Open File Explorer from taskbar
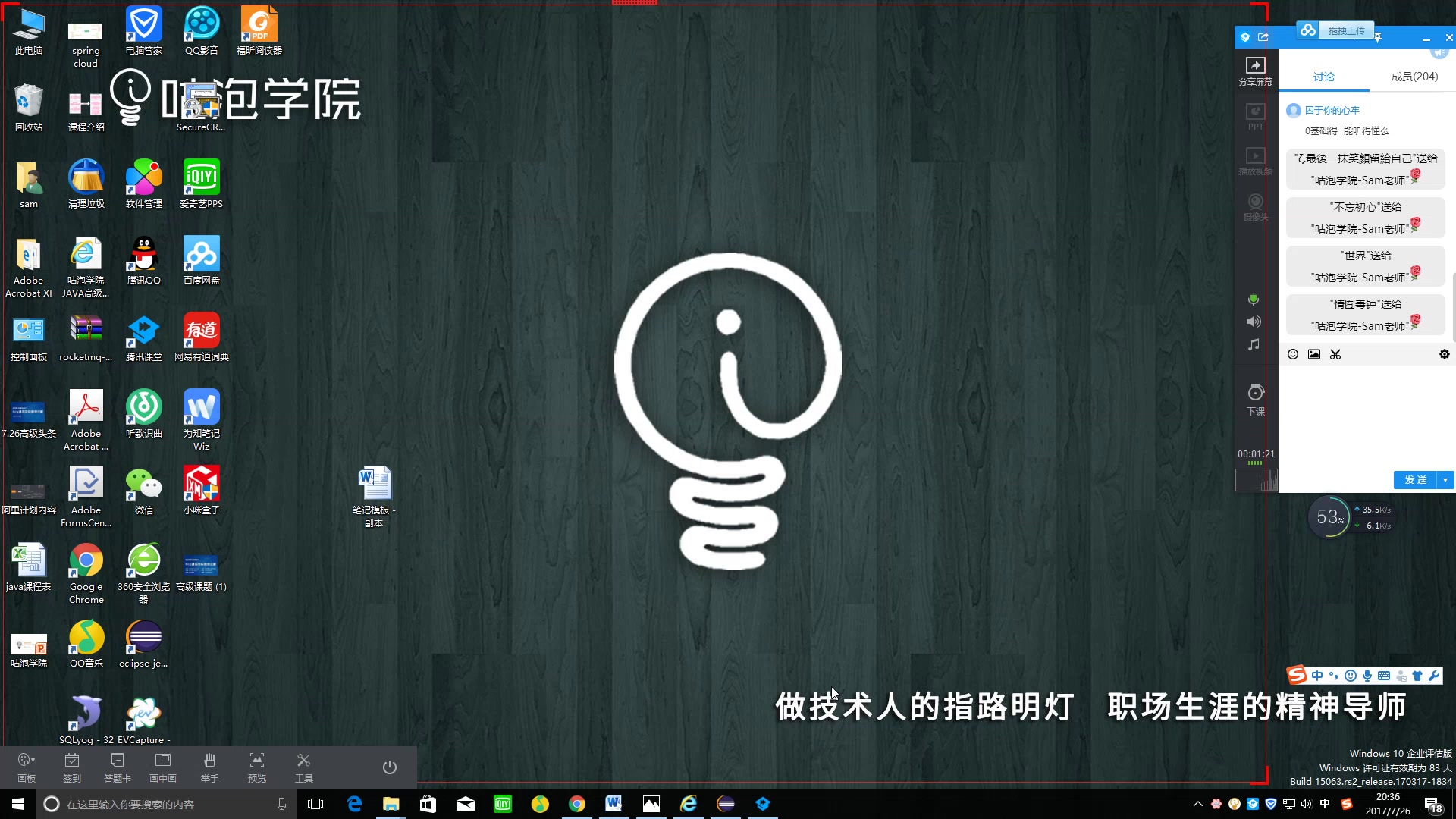Image resolution: width=1456 pixels, height=819 pixels. click(391, 804)
